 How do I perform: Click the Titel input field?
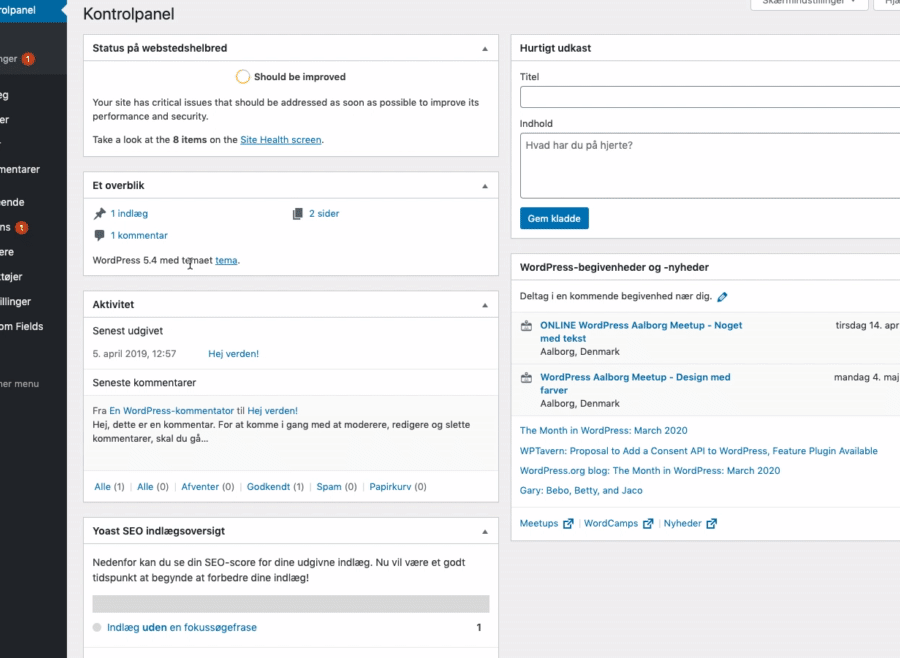[x=710, y=98]
